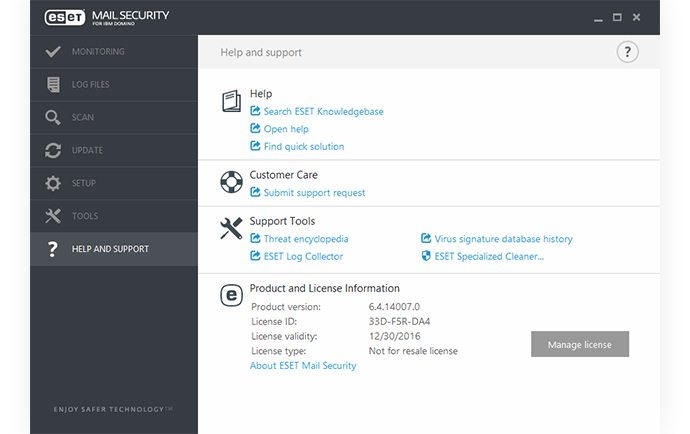Click the 'Customer Care' heading
690x434 pixels.
coord(283,175)
